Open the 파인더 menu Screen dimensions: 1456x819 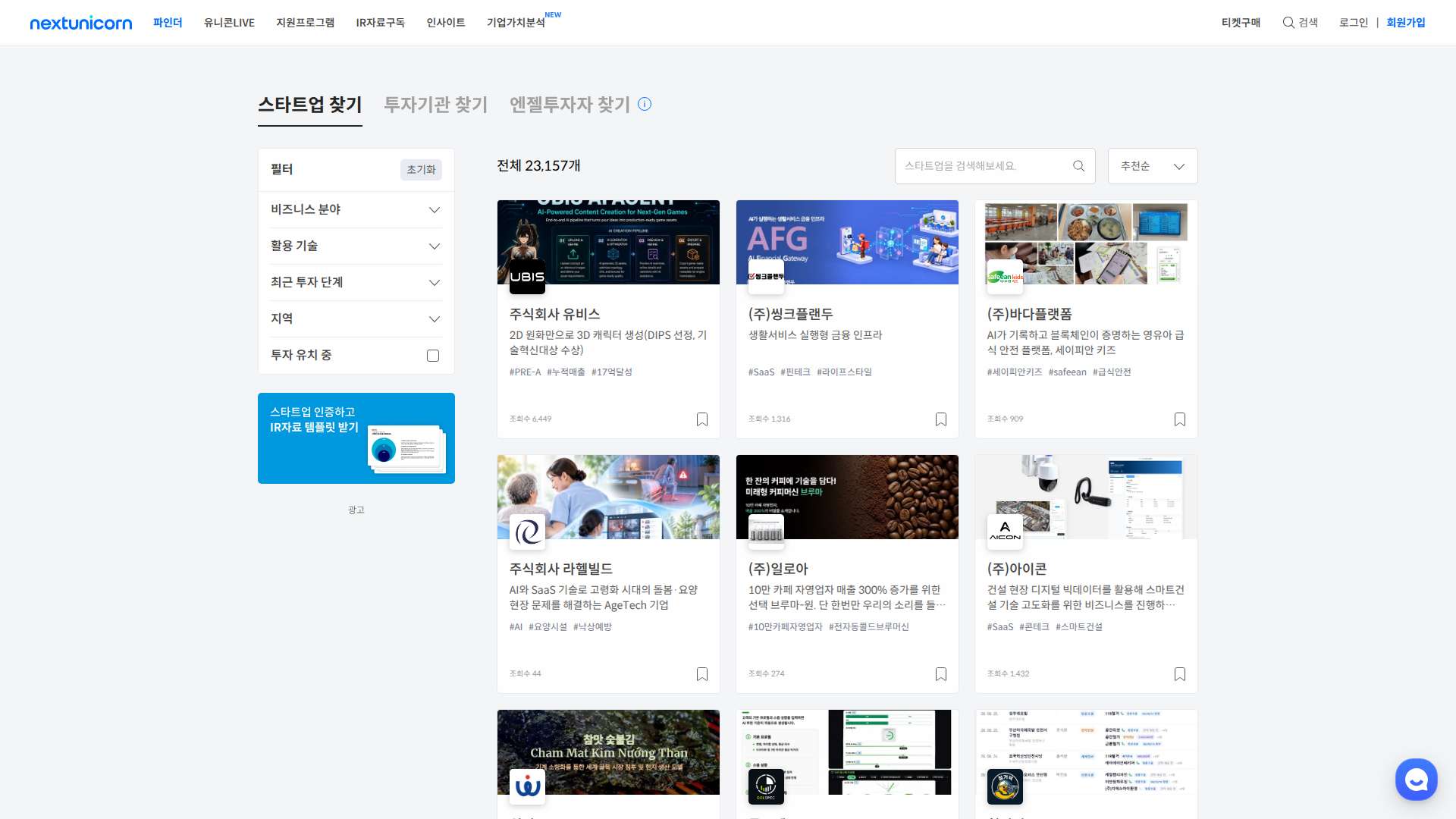pyautogui.click(x=168, y=23)
